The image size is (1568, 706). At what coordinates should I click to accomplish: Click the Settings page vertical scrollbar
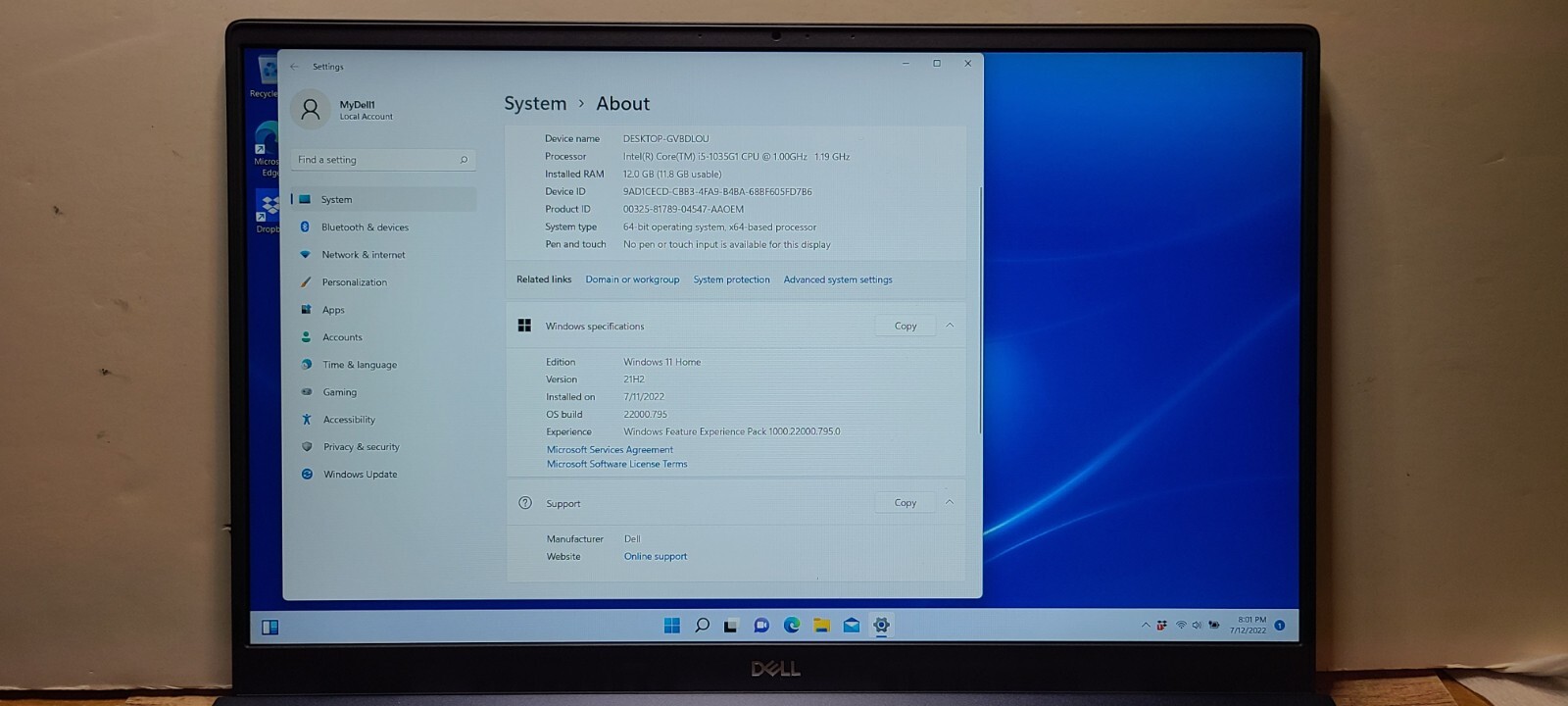(x=980, y=309)
